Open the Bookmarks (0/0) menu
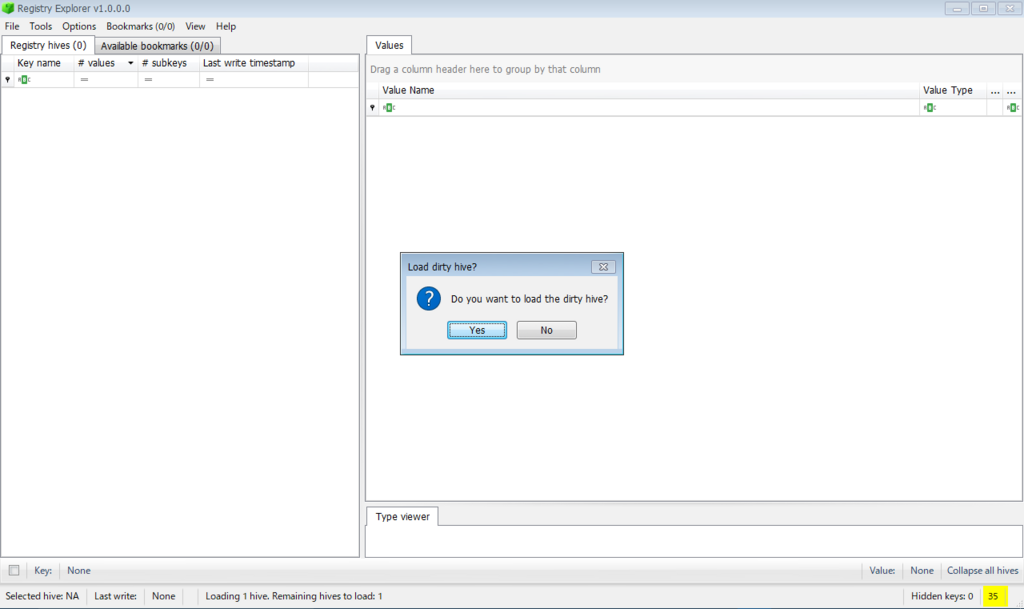Screen dimensions: 1024x609 click(140, 26)
